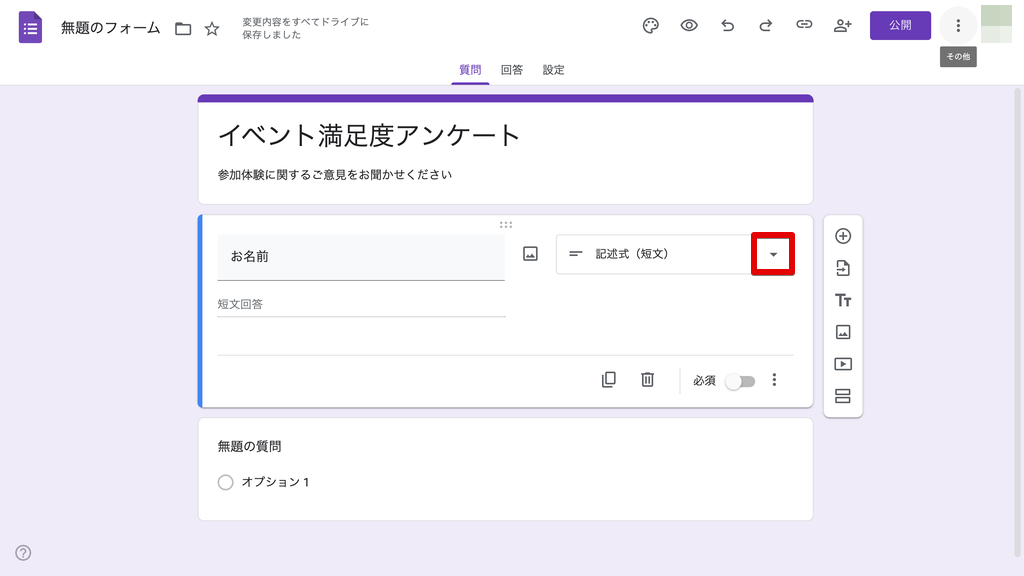Click the 公開 publish button

coord(900,26)
